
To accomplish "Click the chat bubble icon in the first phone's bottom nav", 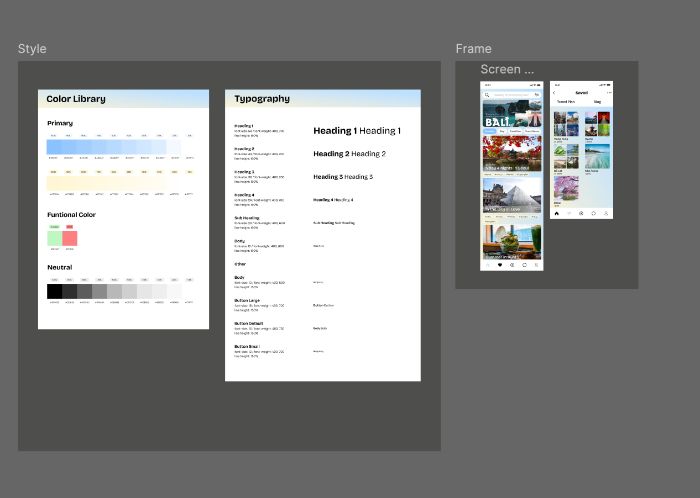I will pos(525,265).
